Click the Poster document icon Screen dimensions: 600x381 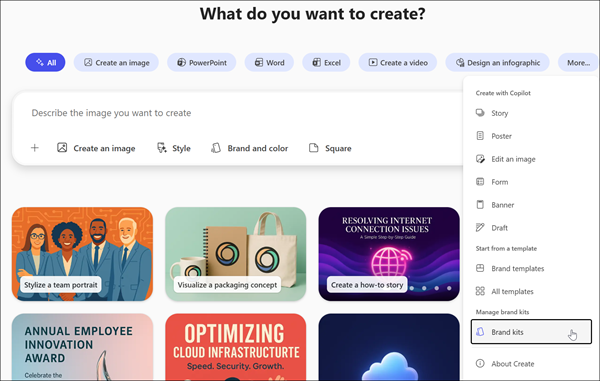tap(480, 135)
